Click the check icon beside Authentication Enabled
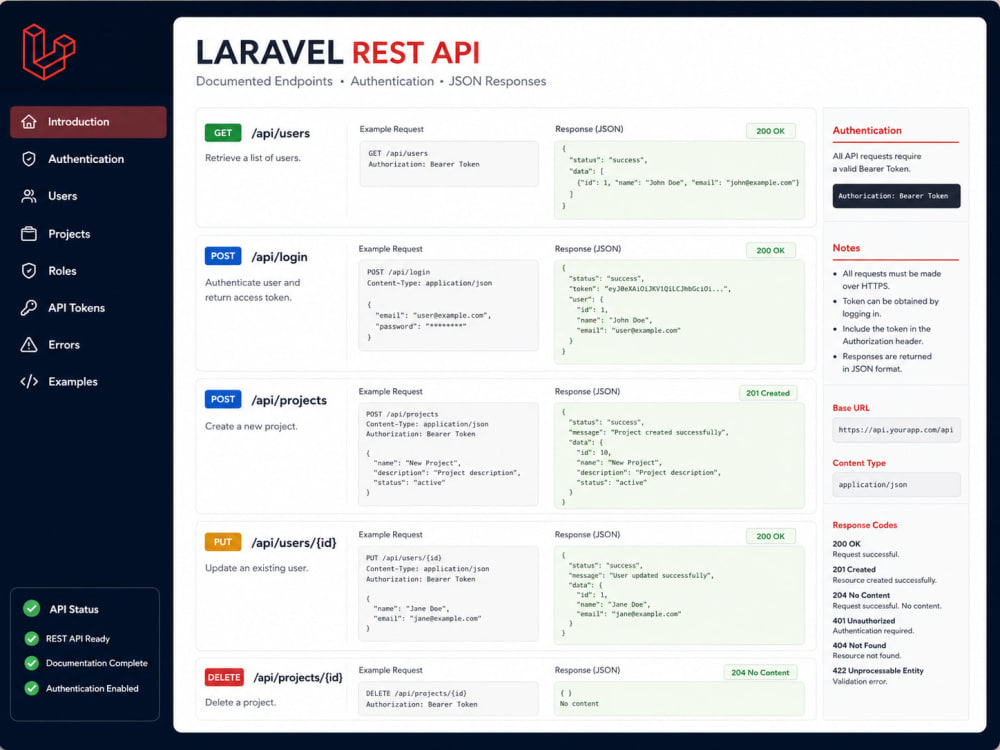This screenshot has height=750, width=1000. click(31, 688)
